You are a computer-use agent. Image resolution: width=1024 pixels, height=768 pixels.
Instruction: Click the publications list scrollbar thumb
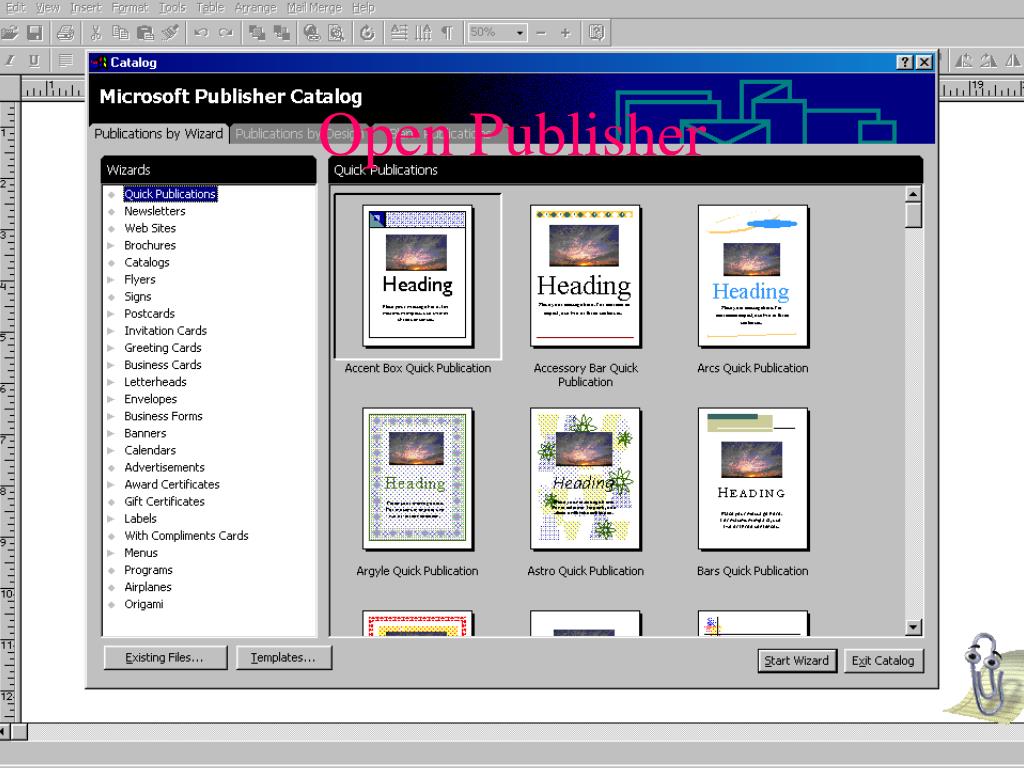[913, 216]
